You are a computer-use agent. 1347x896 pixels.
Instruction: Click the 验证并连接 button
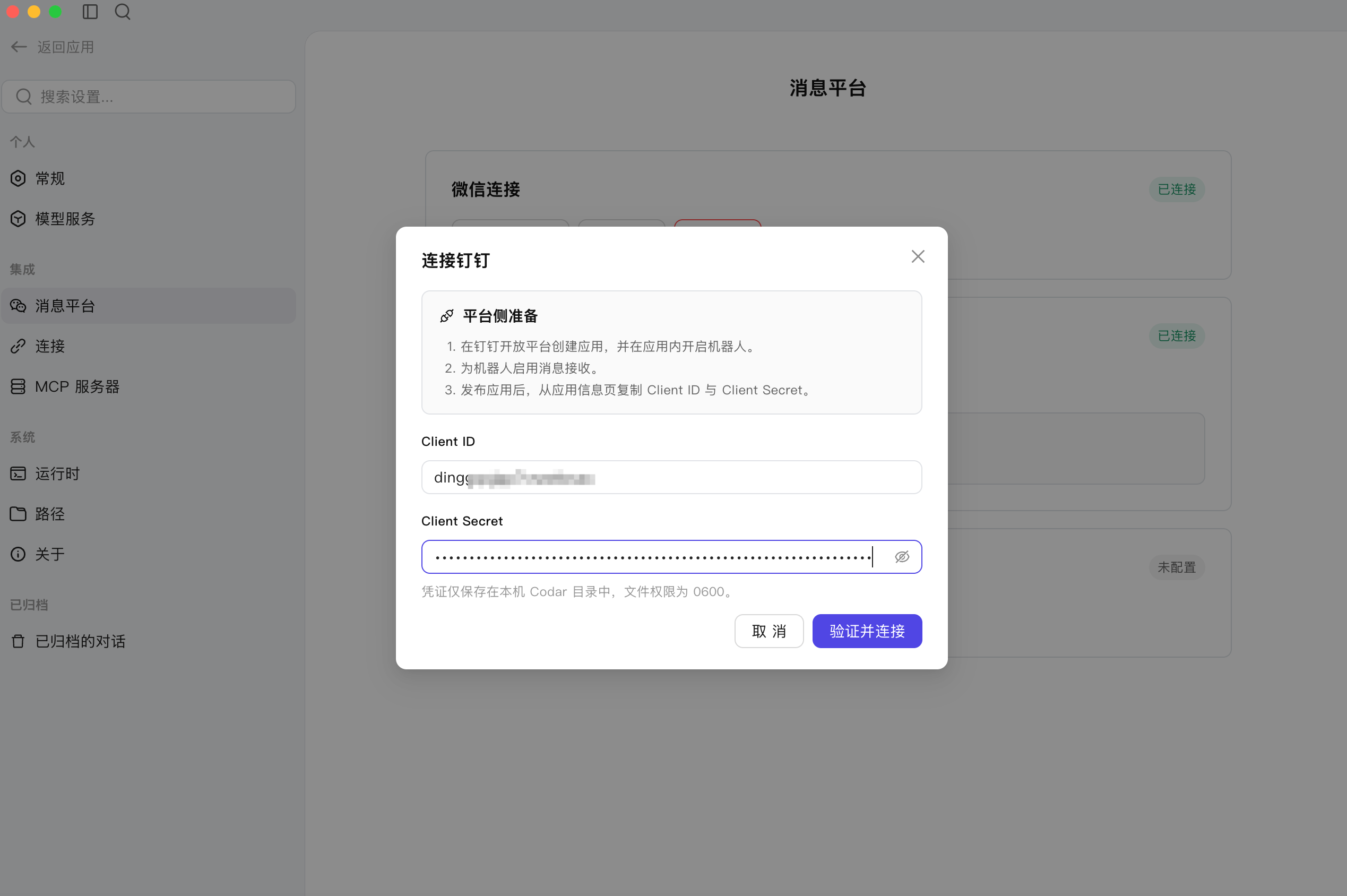[x=867, y=631]
